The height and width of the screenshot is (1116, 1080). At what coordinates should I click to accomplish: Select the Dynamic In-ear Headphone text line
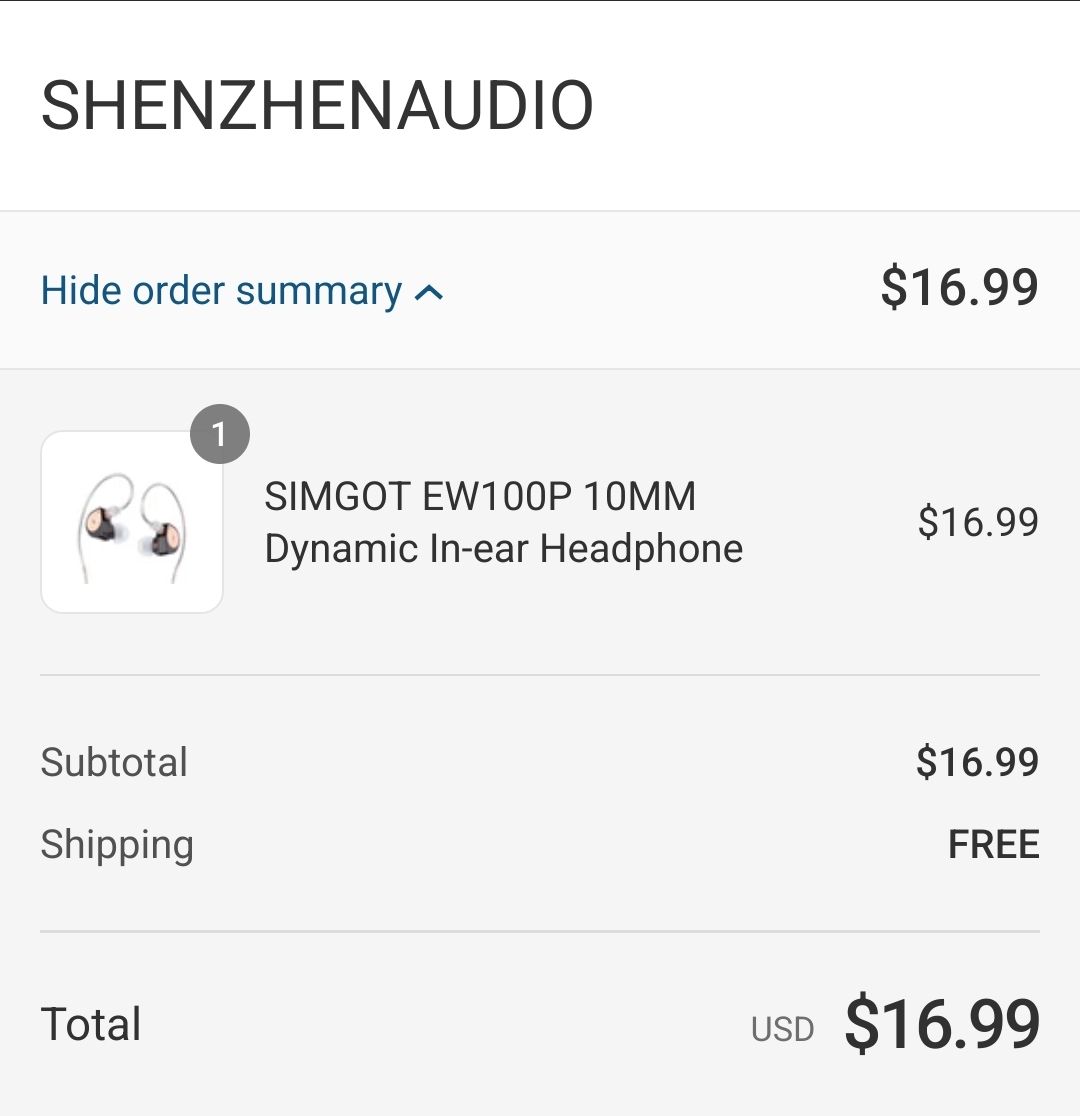[503, 548]
